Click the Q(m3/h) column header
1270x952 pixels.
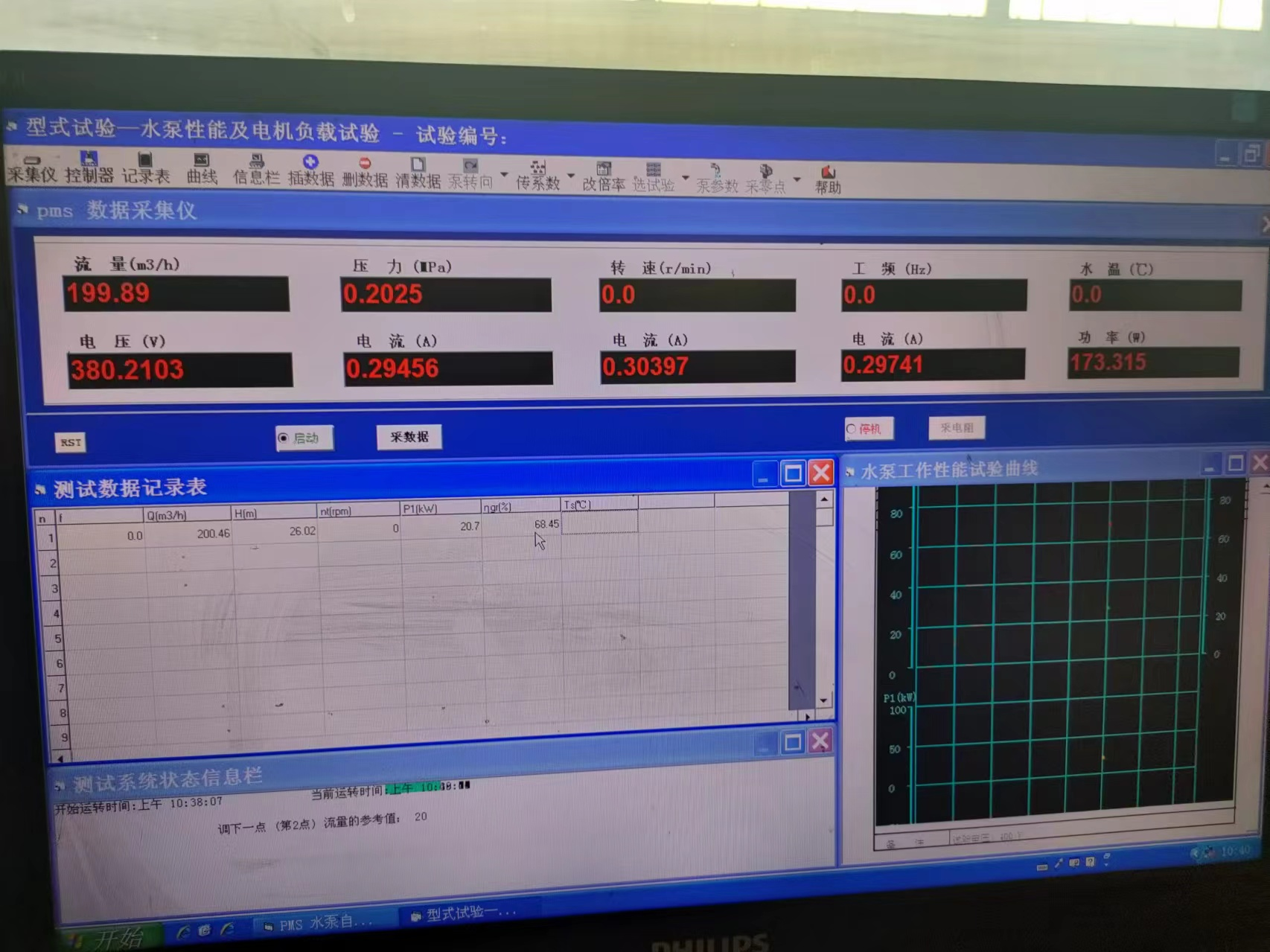[188, 515]
